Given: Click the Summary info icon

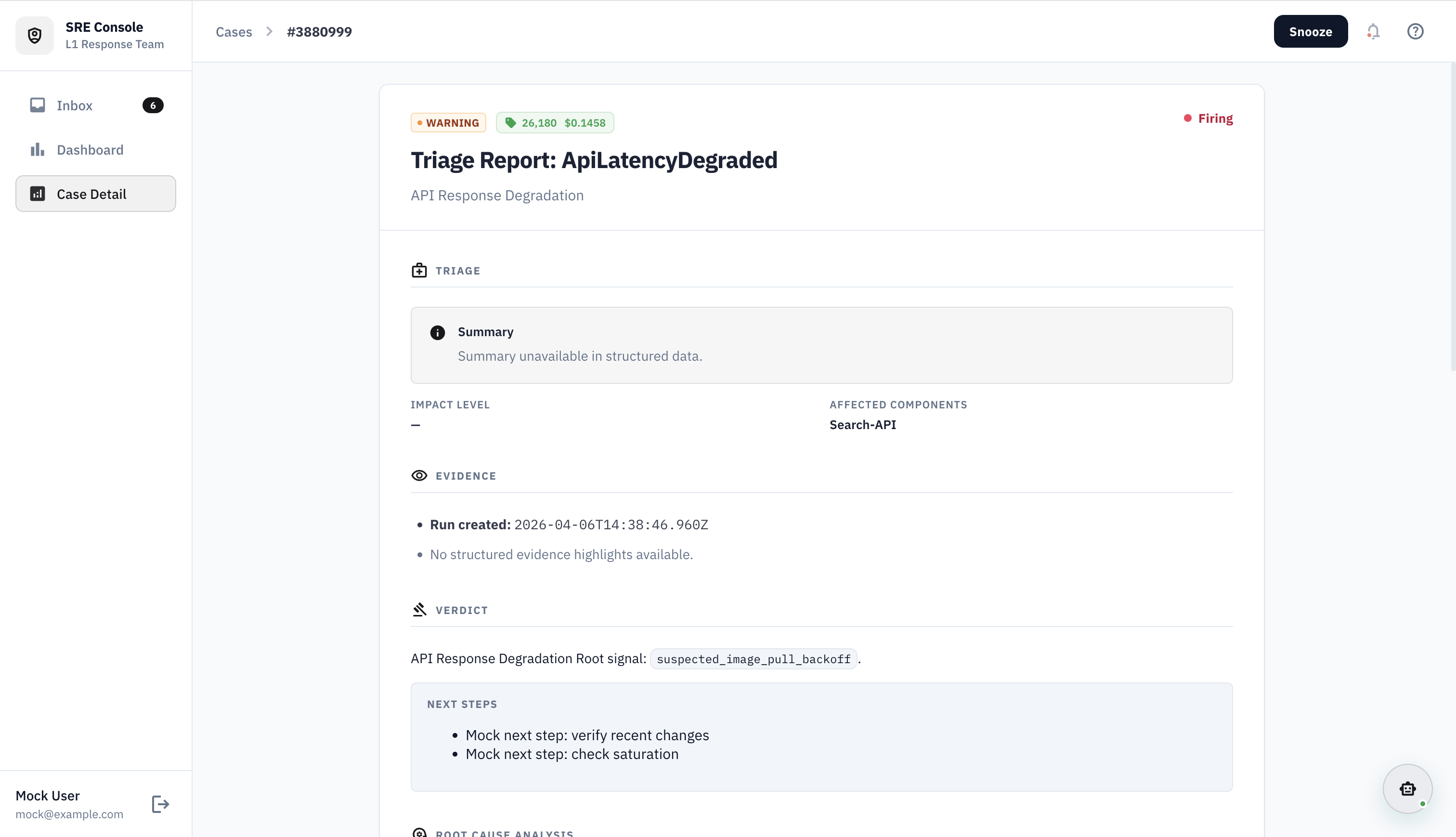Looking at the screenshot, I should [x=438, y=332].
